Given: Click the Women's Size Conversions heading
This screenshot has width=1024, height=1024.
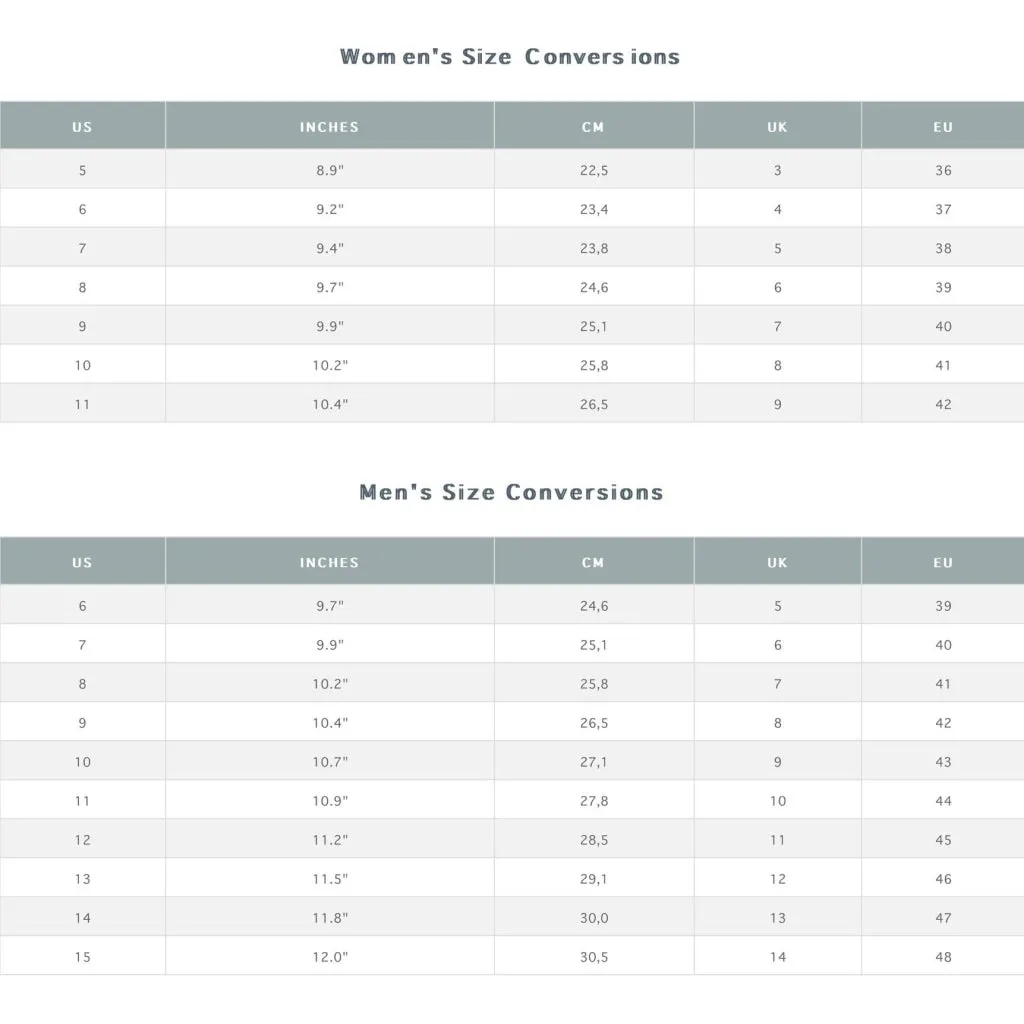Looking at the screenshot, I should pos(509,57).
